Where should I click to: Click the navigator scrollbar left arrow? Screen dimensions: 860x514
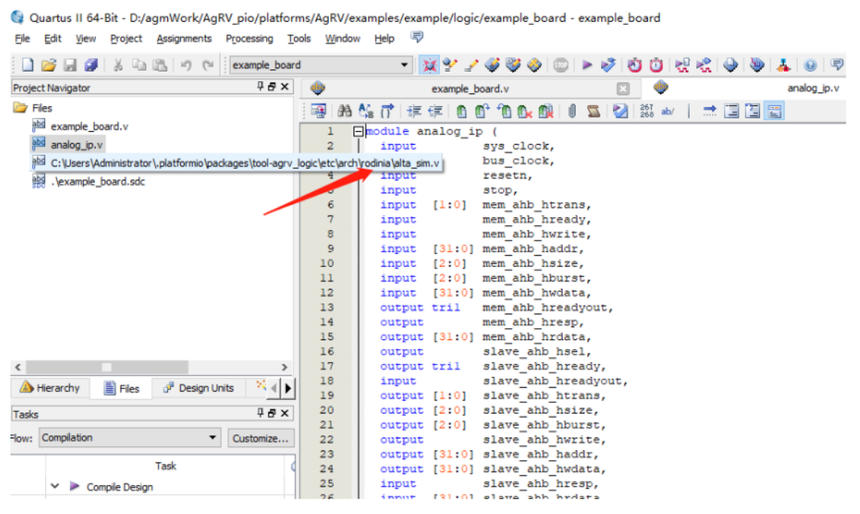pyautogui.click(x=18, y=367)
